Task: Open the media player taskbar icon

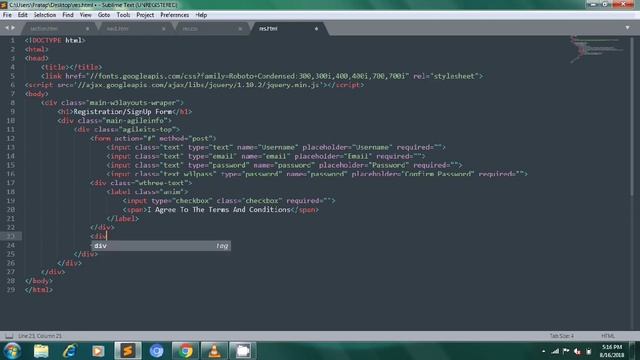Action: pos(98,351)
